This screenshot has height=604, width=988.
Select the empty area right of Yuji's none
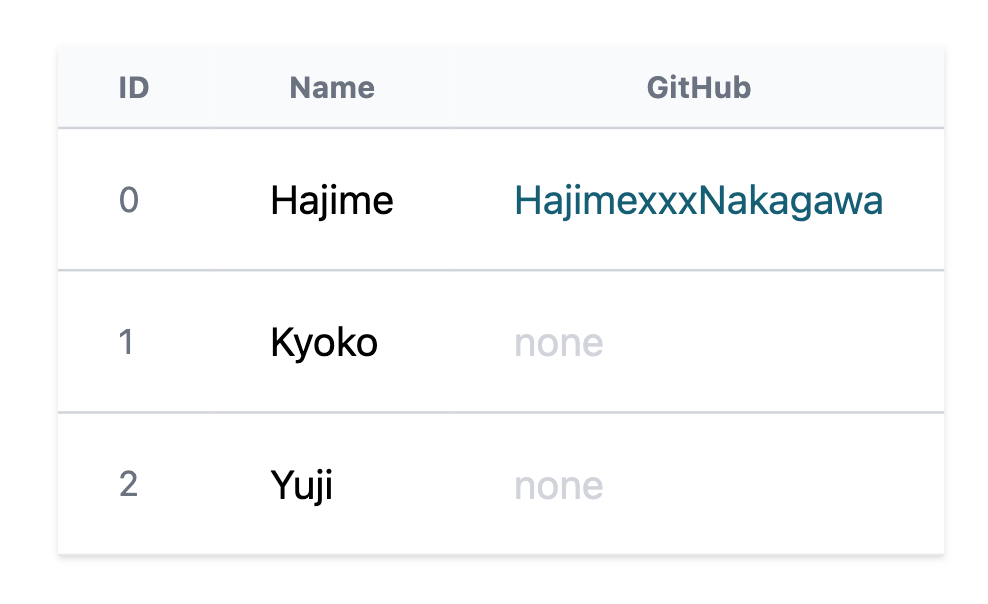[x=774, y=484]
